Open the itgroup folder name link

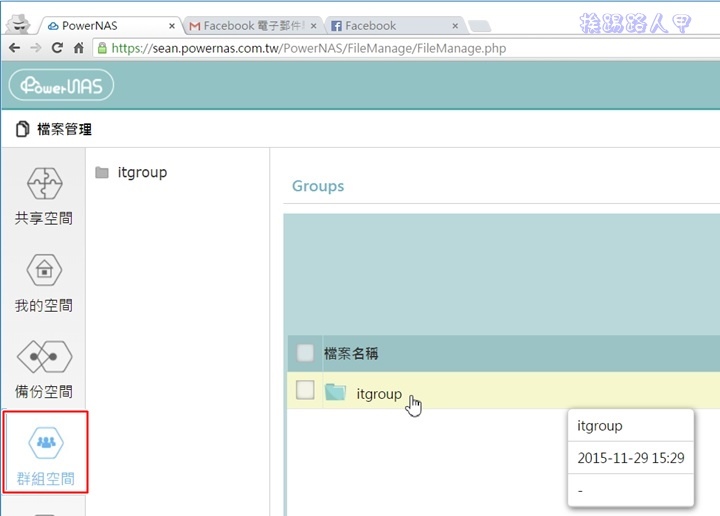point(379,394)
